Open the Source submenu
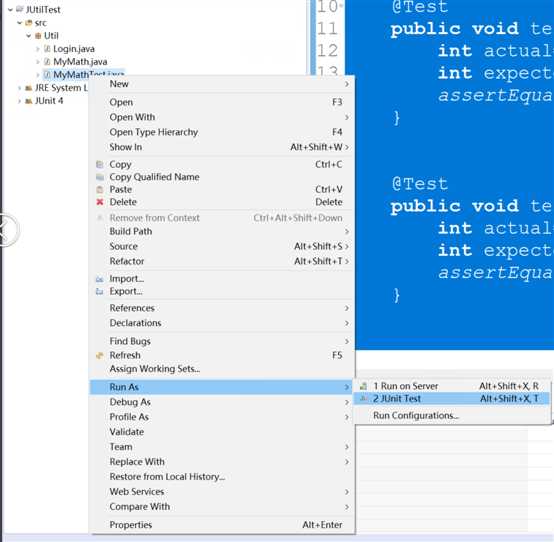 click(x=222, y=246)
